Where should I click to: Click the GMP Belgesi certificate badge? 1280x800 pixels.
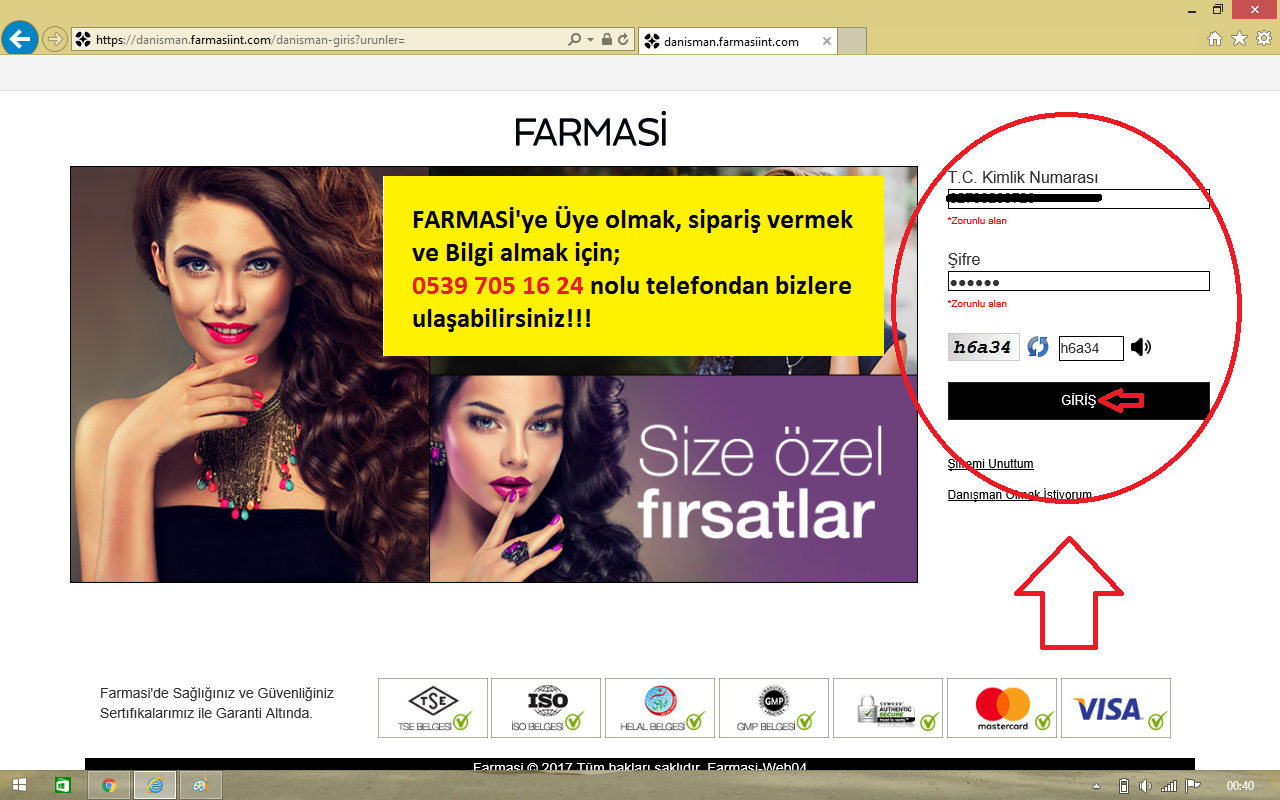coord(774,708)
